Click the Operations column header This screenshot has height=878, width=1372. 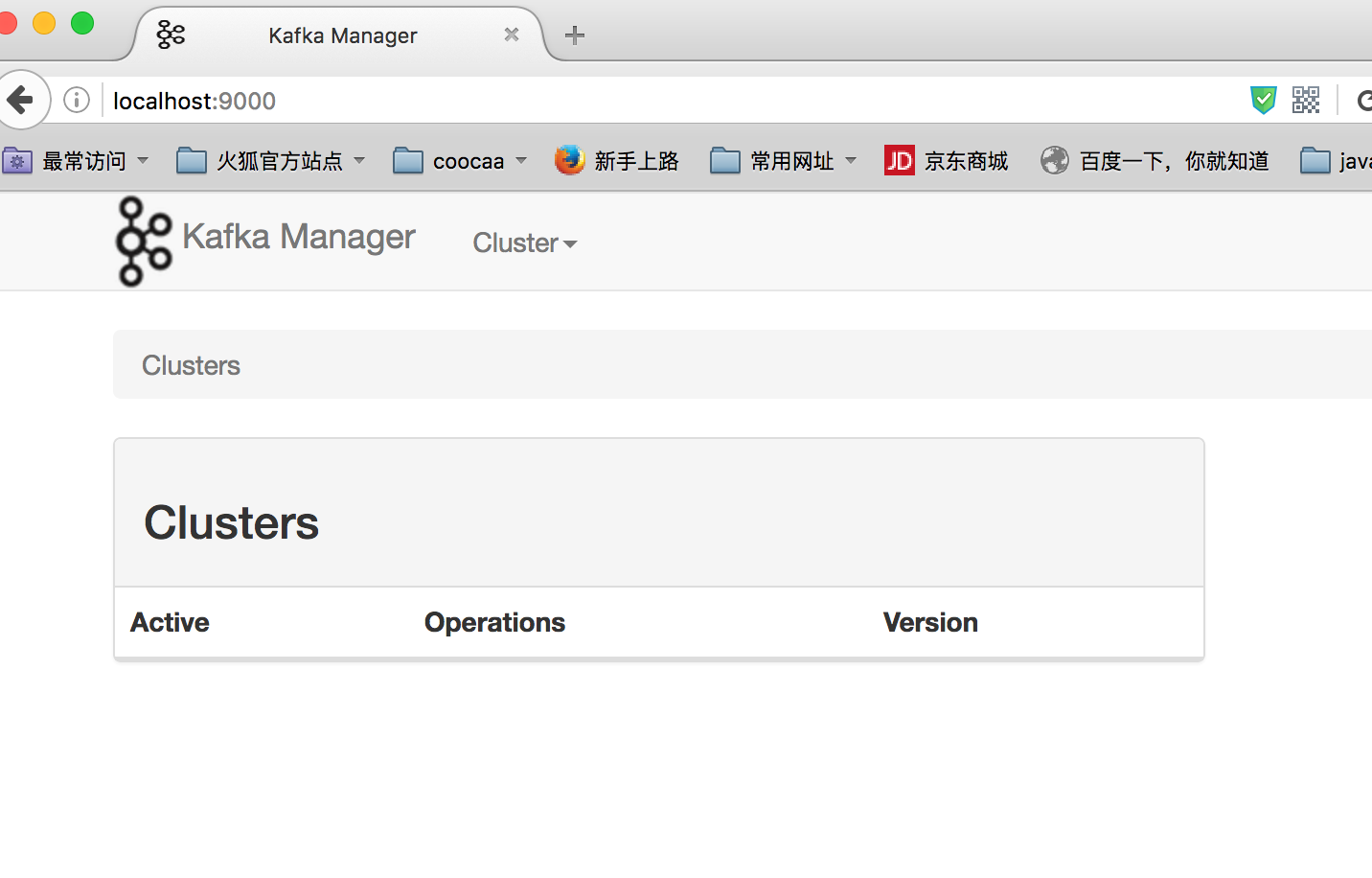(x=494, y=622)
